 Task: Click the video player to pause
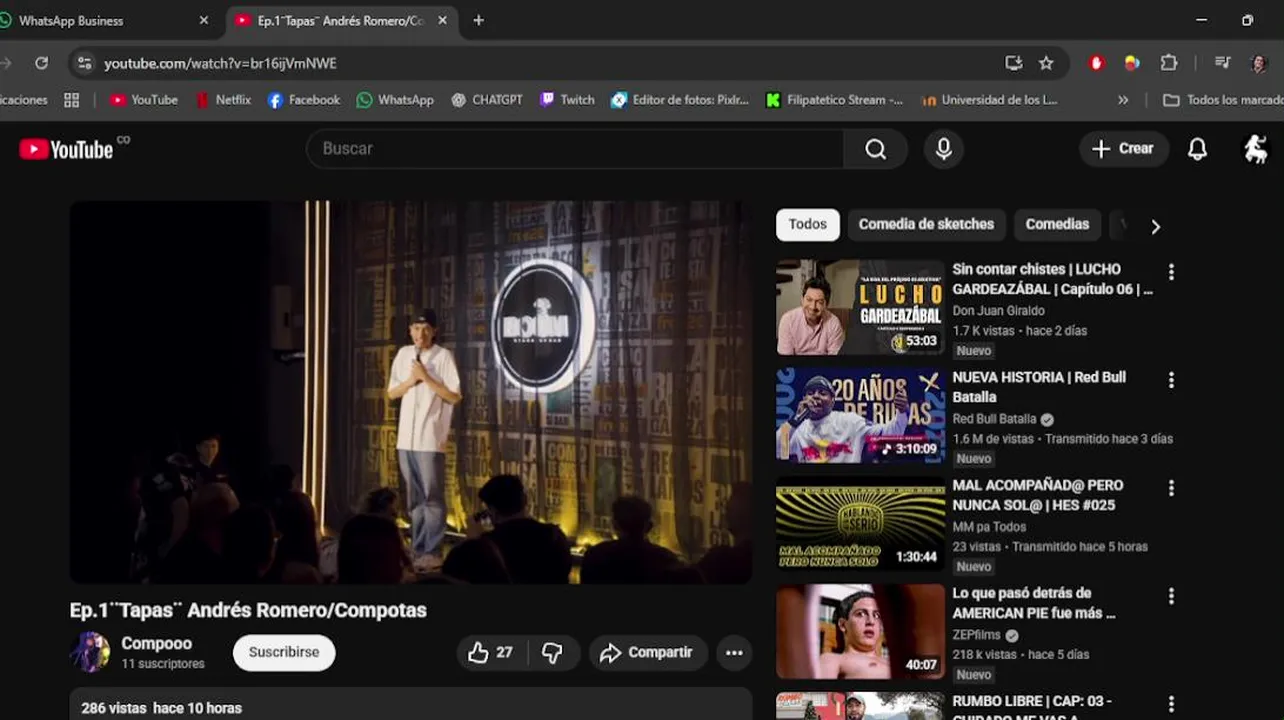pyautogui.click(x=411, y=392)
